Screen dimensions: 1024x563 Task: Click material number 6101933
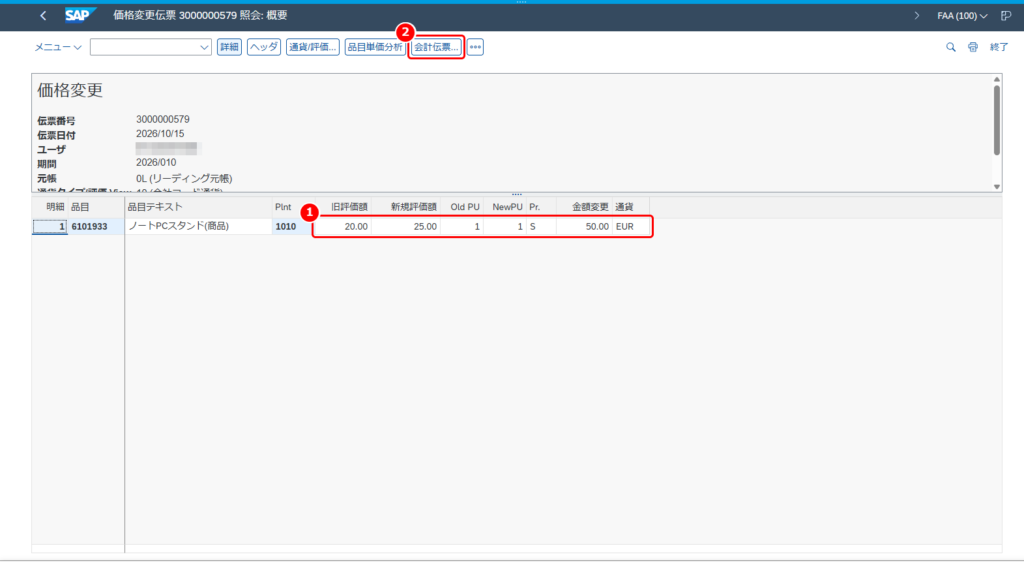[x=89, y=227]
